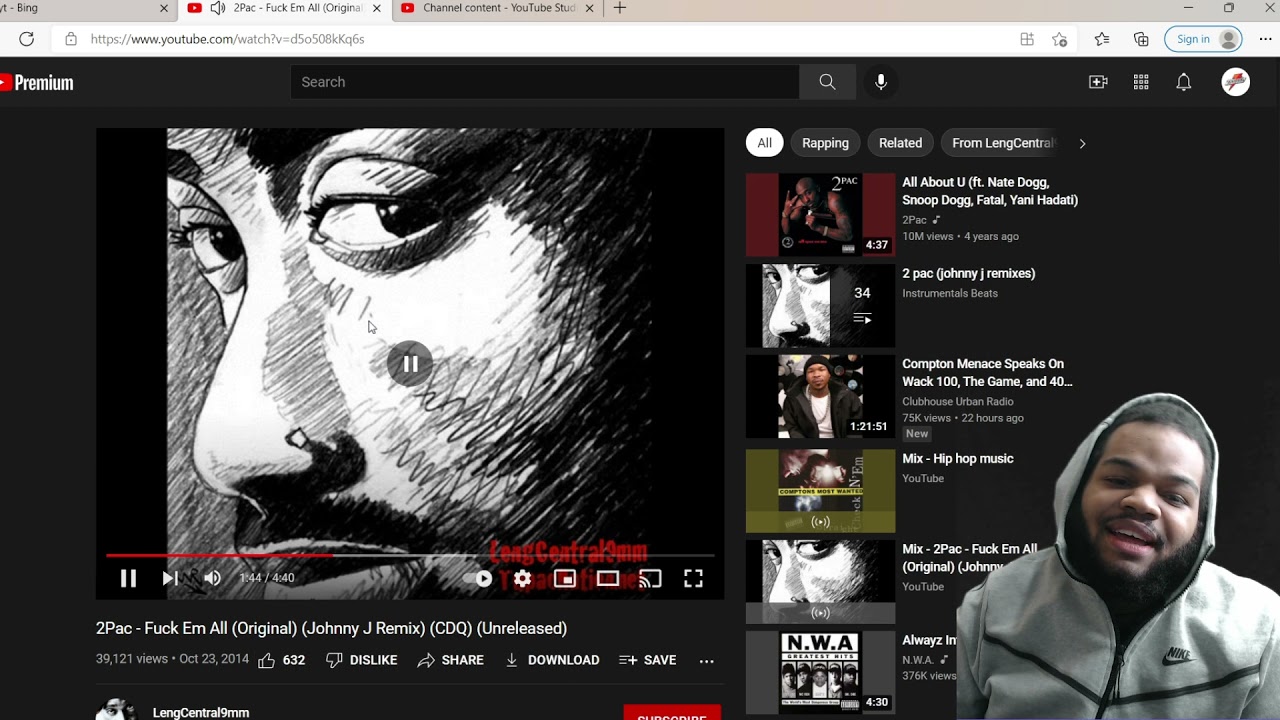Close the Bing browser tab
This screenshot has height=720, width=1280.
(x=164, y=8)
